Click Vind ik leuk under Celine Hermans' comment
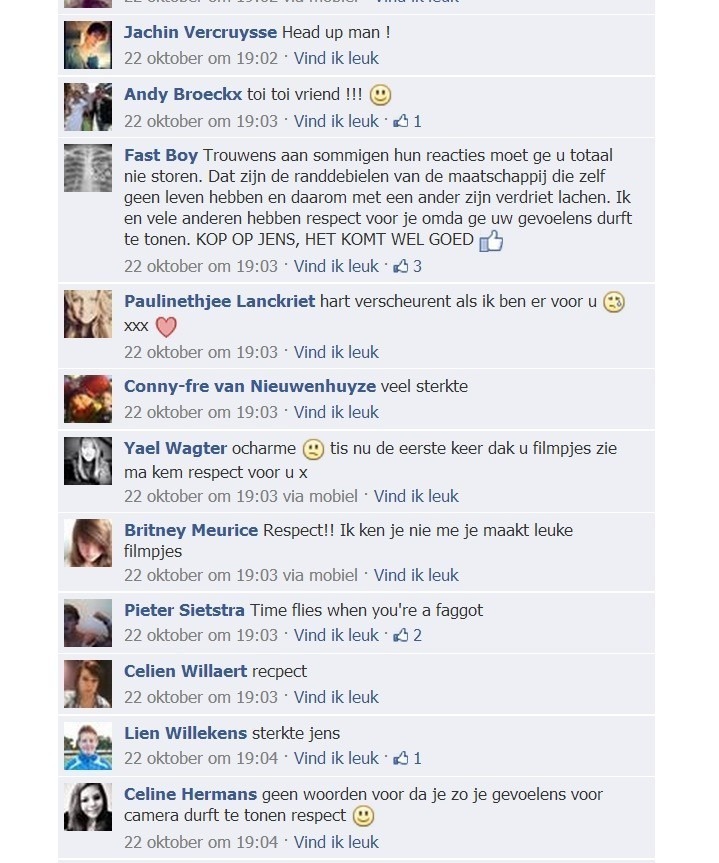This screenshot has height=863, width=719. point(336,842)
